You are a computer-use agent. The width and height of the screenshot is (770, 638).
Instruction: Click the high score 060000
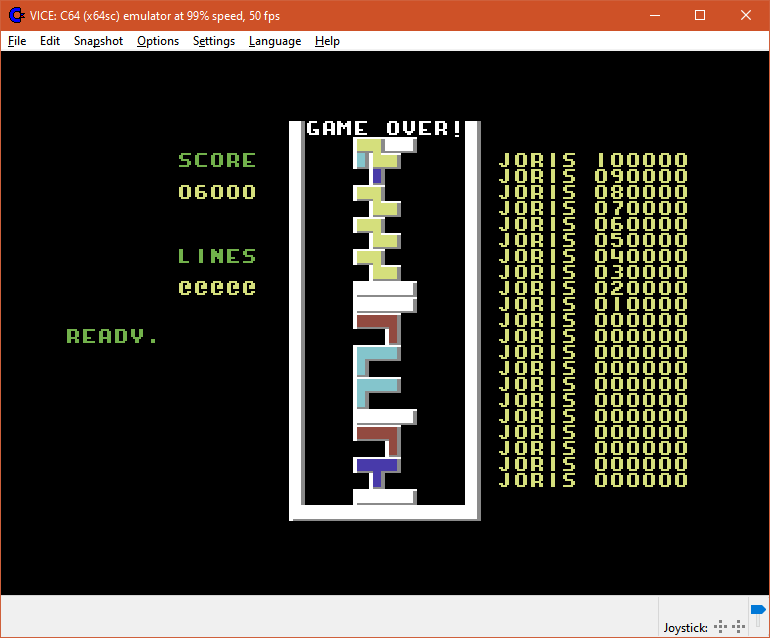641,224
